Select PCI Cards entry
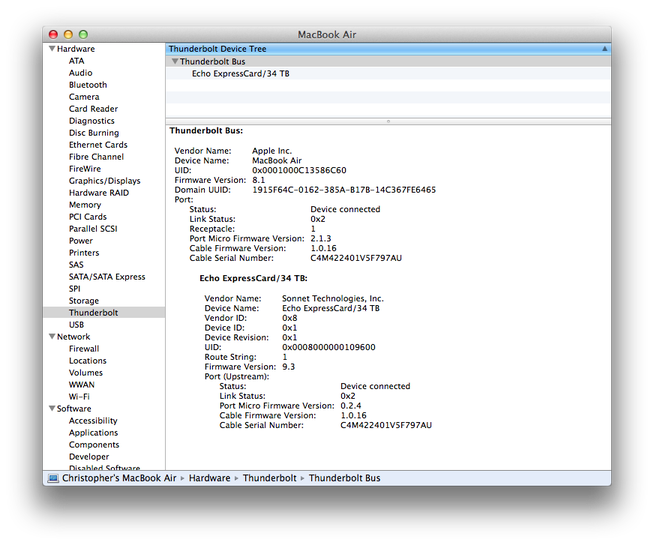The width and height of the screenshot is (654, 545). tap(88, 217)
